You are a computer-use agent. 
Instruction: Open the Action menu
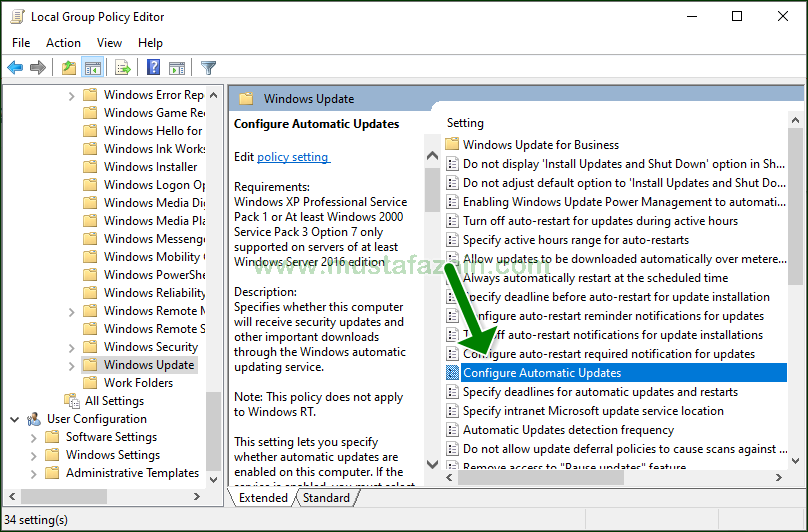pyautogui.click(x=63, y=43)
